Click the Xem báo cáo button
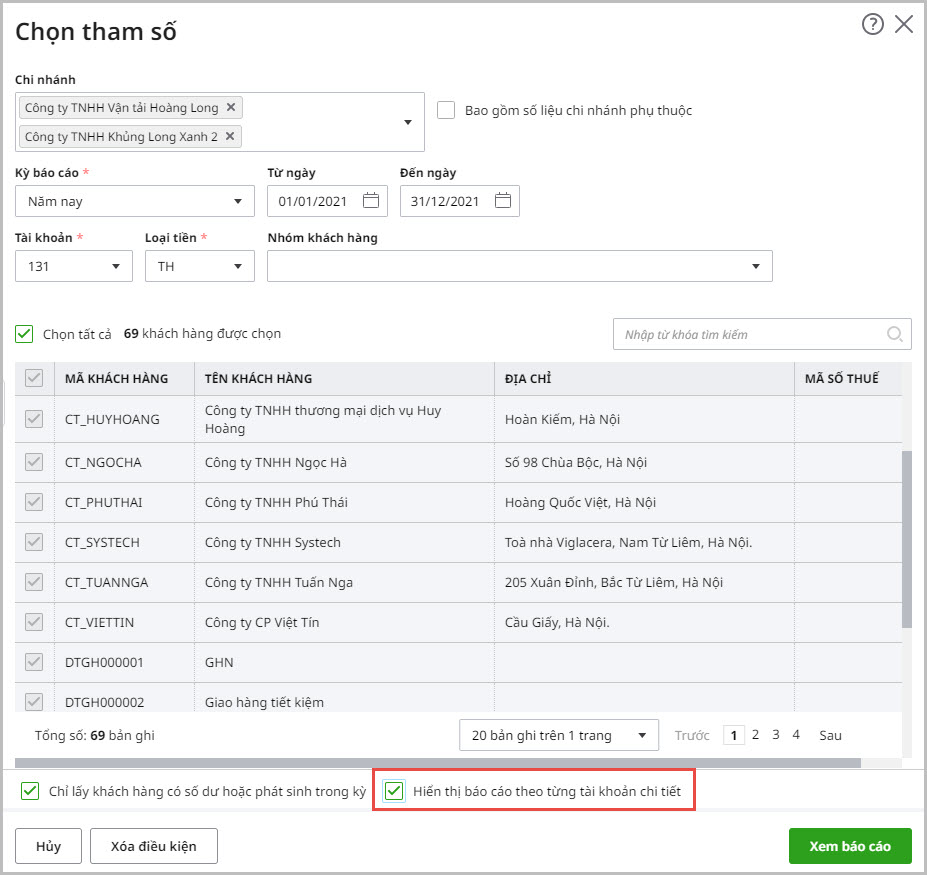This screenshot has height=875, width=927. (849, 846)
